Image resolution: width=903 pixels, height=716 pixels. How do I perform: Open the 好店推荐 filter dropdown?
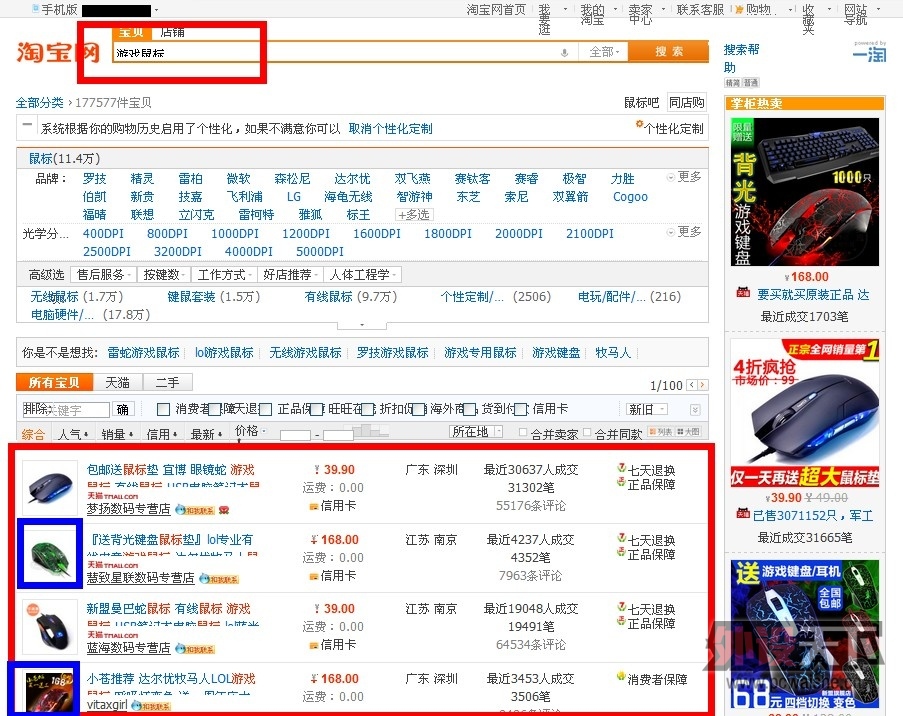291,275
